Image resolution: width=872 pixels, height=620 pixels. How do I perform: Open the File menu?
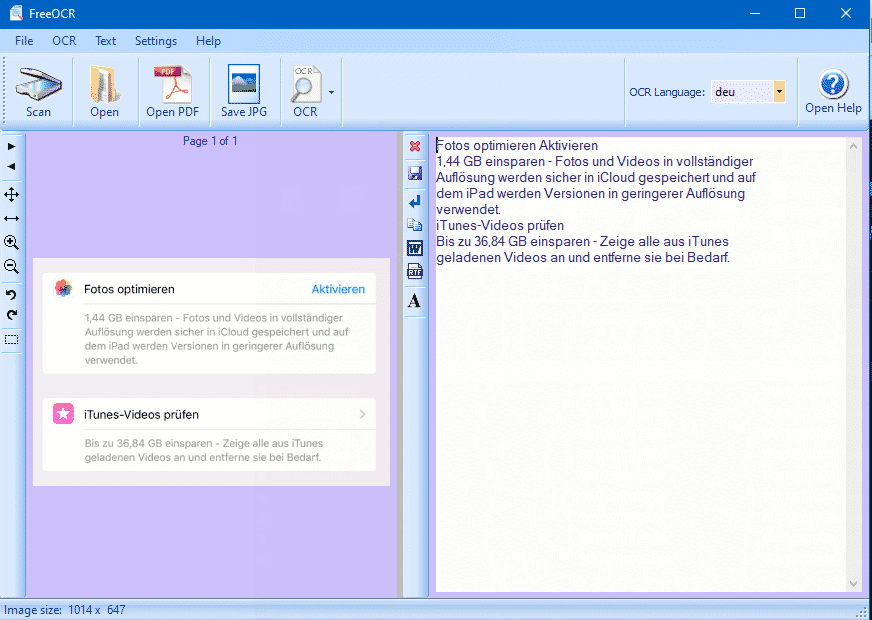pyautogui.click(x=24, y=41)
